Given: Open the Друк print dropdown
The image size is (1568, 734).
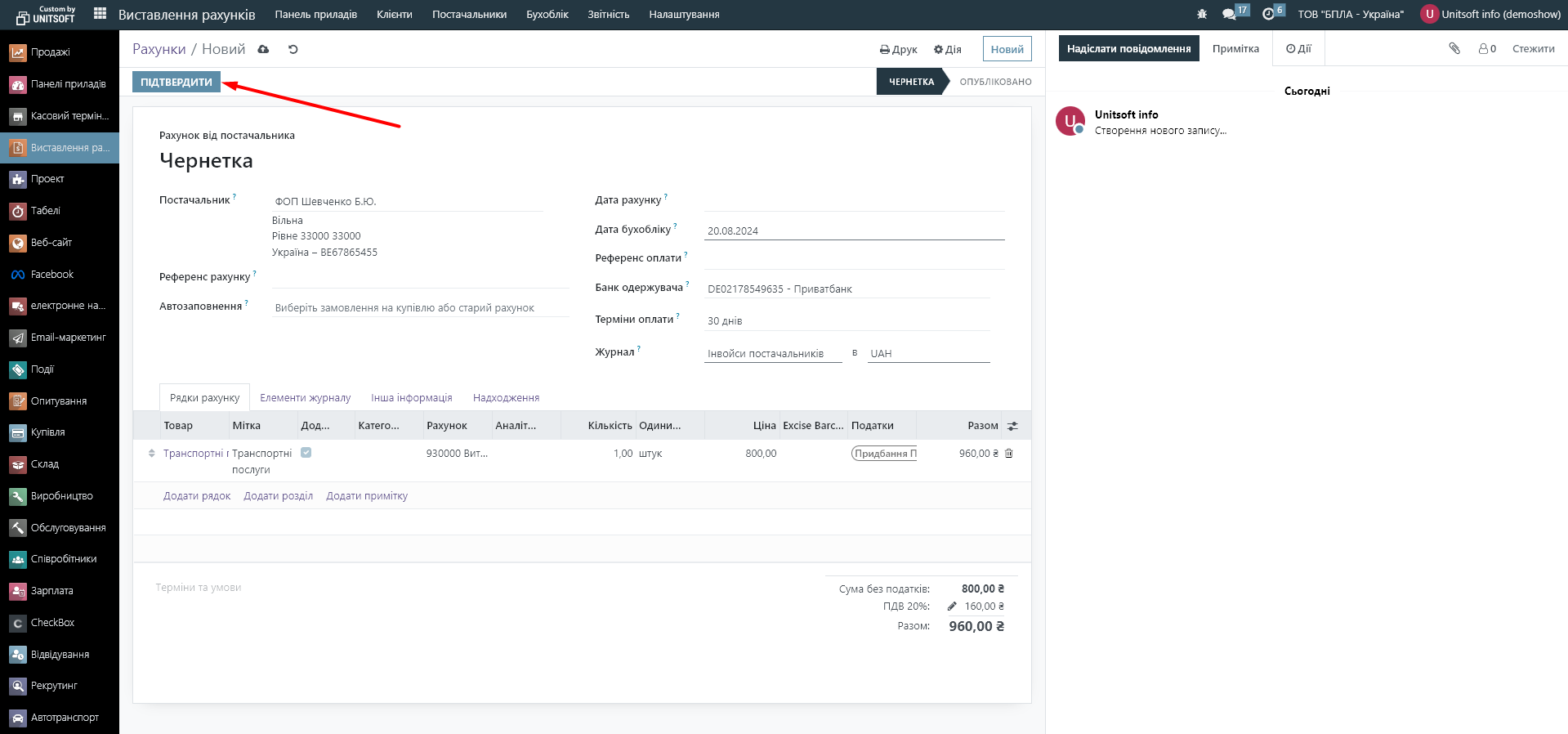Looking at the screenshot, I should [x=898, y=50].
